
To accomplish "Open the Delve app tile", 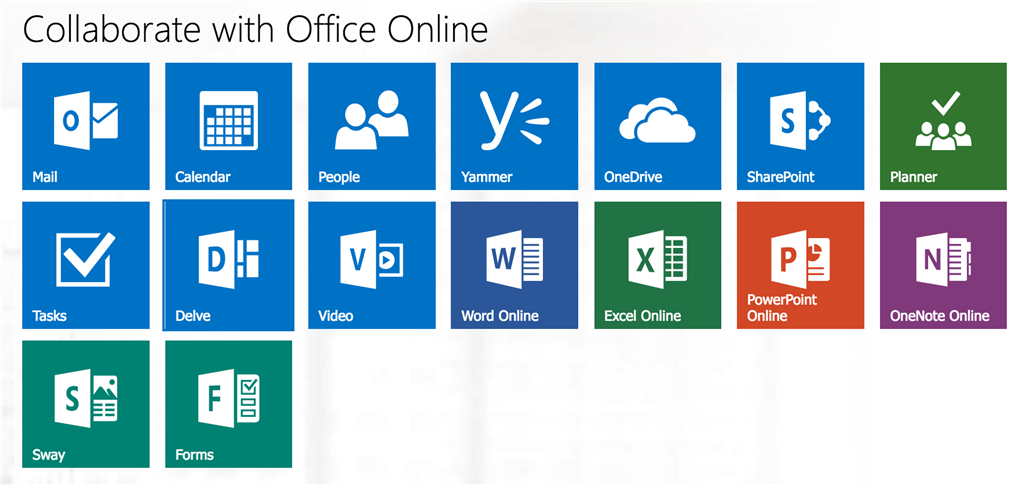I will point(229,265).
